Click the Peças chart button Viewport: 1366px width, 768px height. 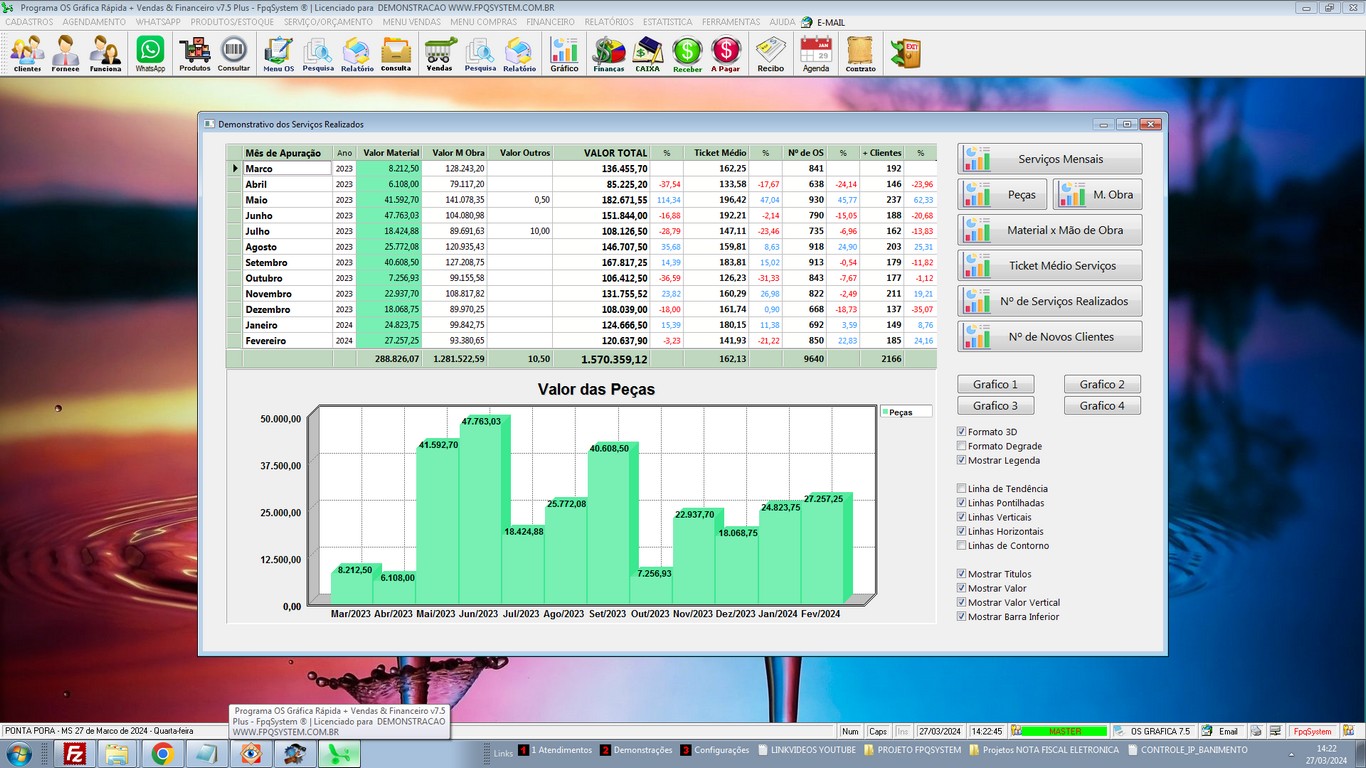point(1003,195)
